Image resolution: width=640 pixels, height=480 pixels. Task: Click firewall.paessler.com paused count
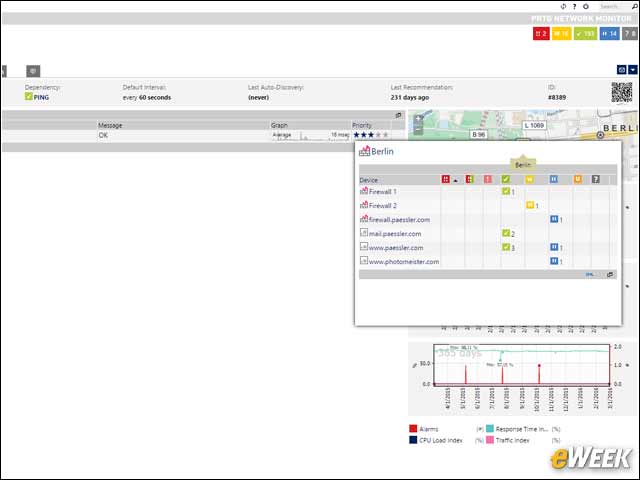click(x=556, y=220)
